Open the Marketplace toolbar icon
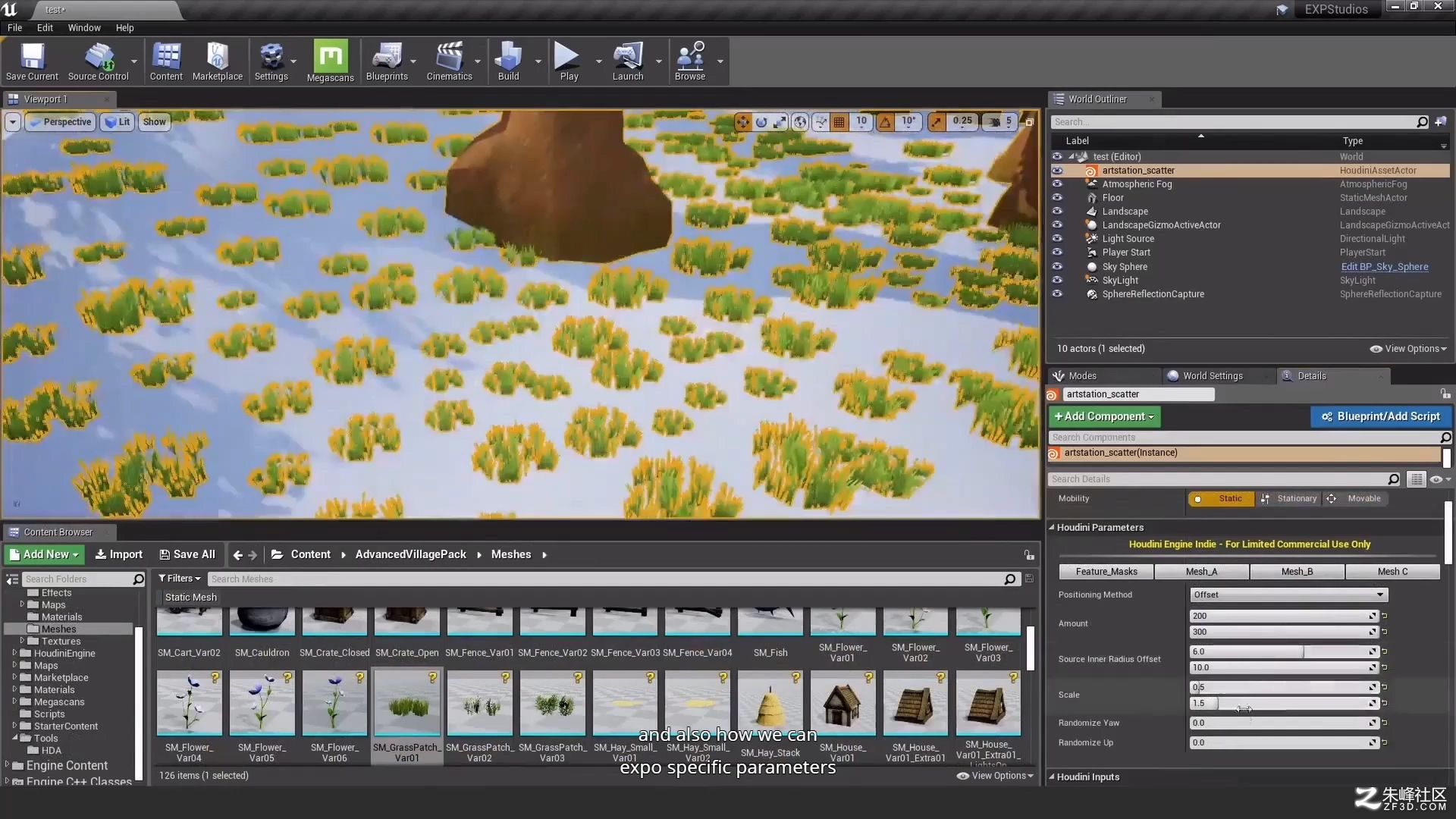Image resolution: width=1456 pixels, height=819 pixels. (218, 61)
